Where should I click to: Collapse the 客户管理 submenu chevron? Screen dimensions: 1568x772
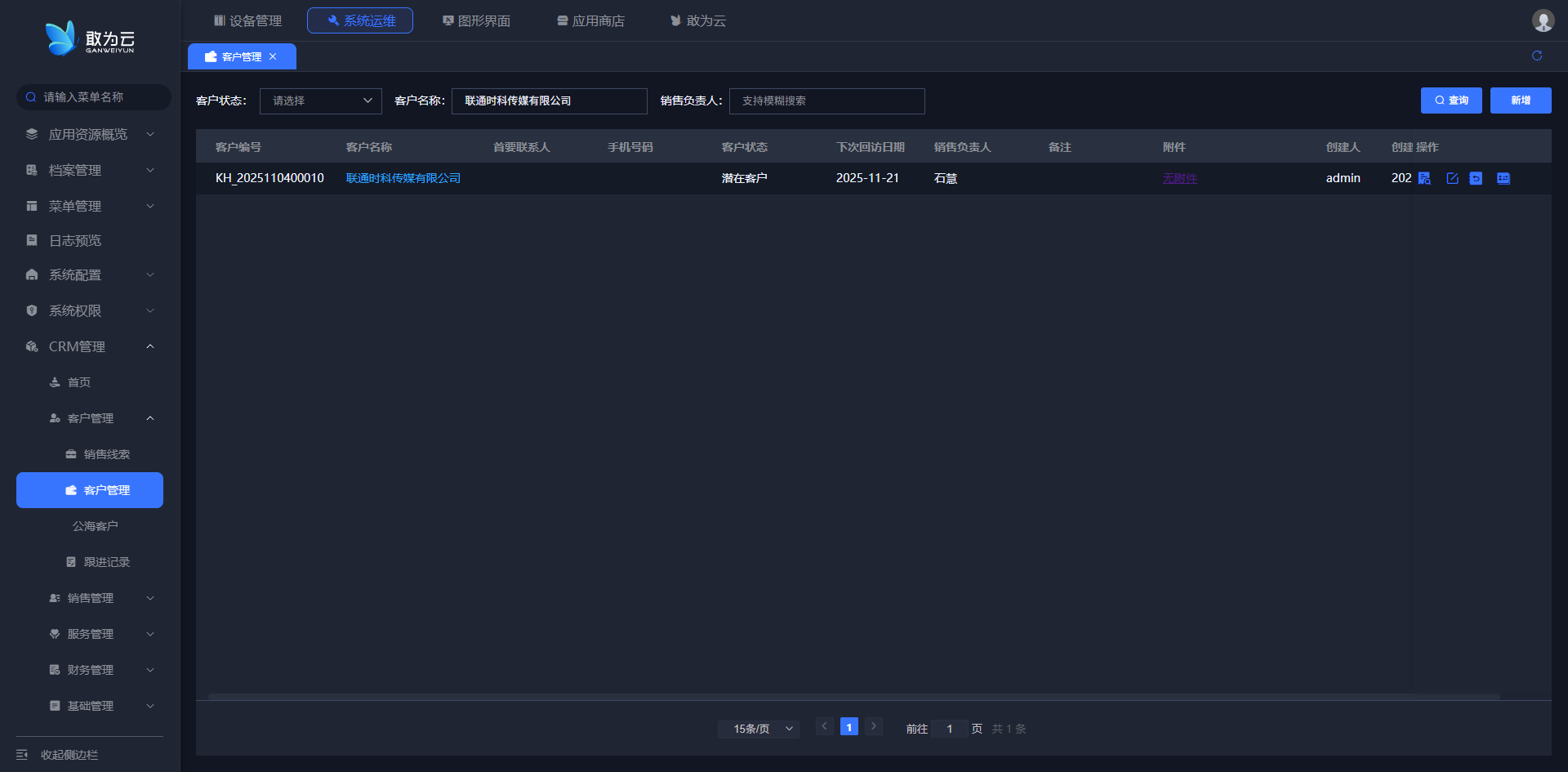150,418
